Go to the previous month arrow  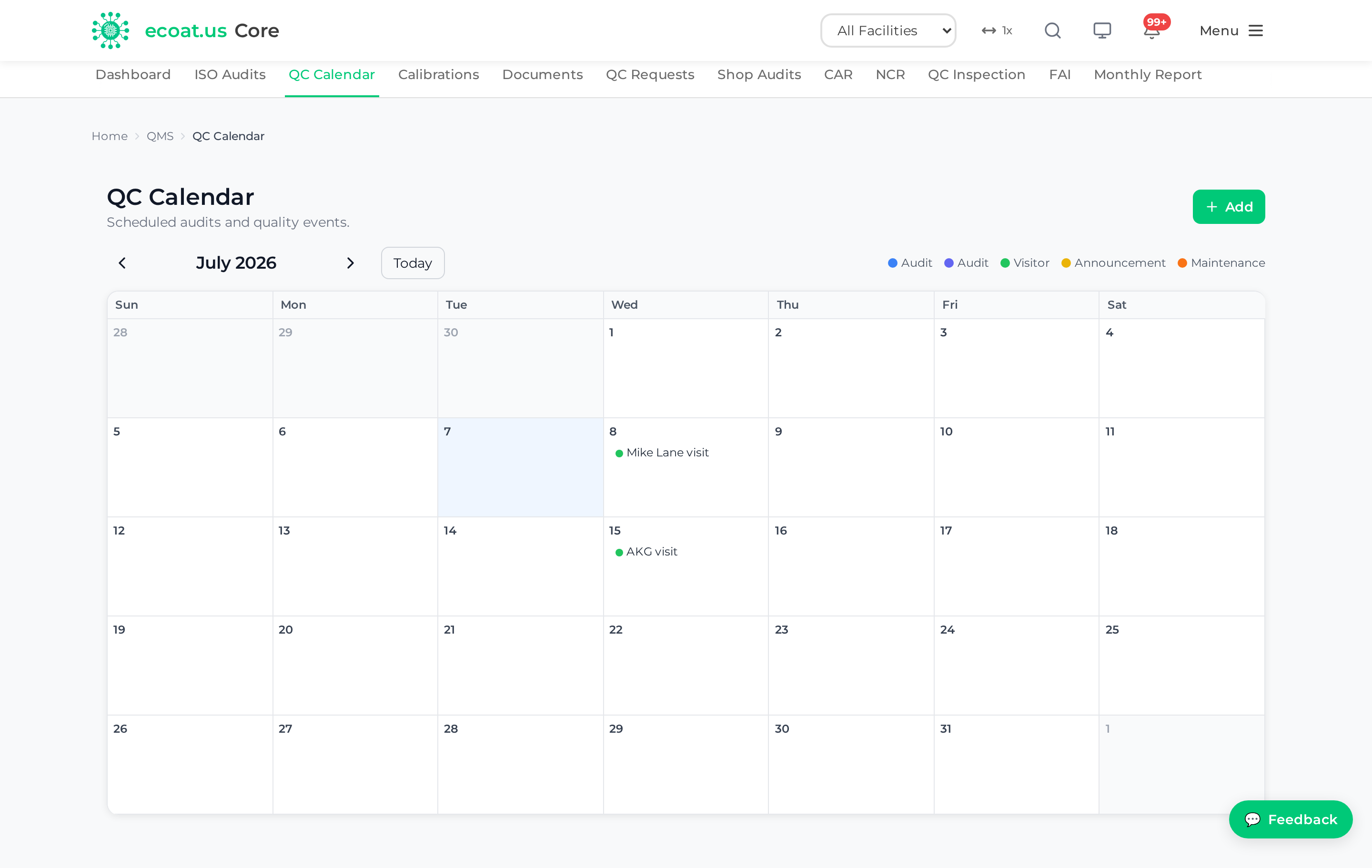point(122,263)
